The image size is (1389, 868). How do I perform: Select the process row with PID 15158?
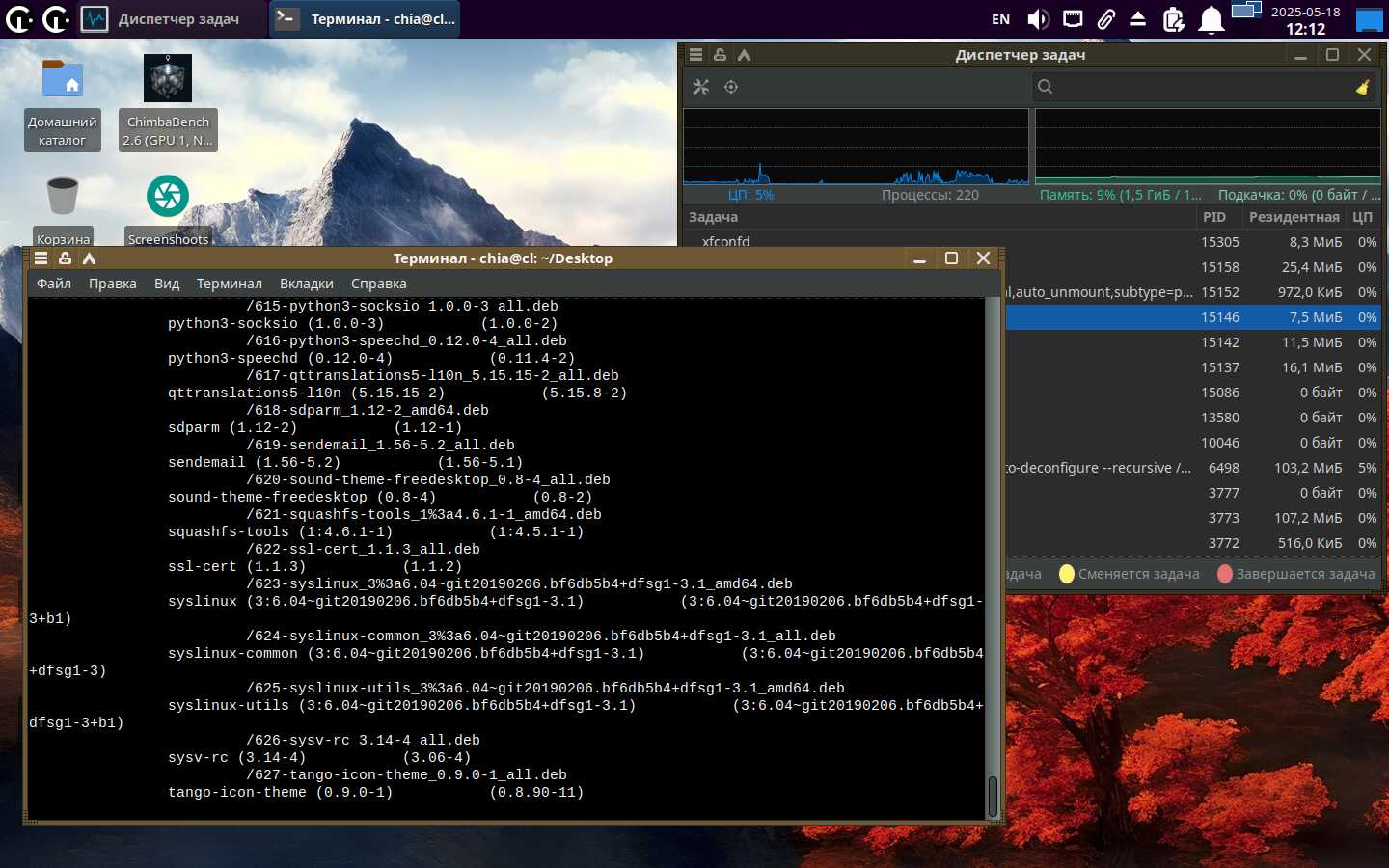1193,267
